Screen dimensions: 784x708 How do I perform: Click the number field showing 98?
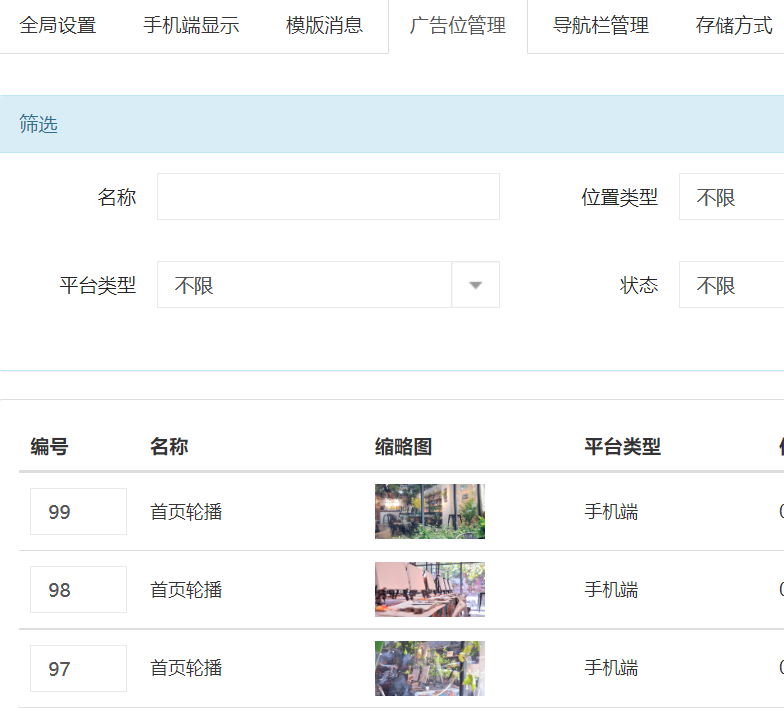[78, 590]
